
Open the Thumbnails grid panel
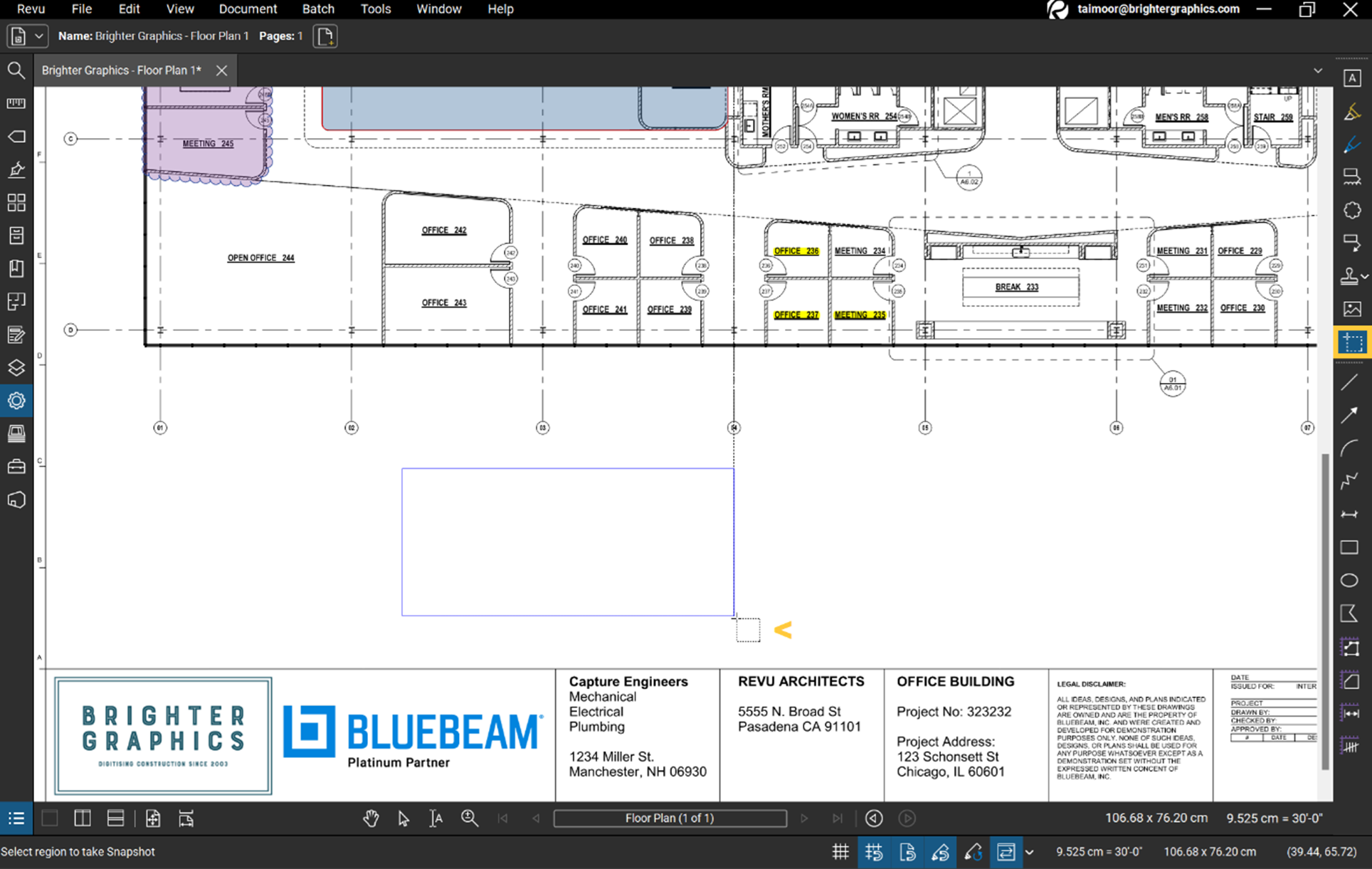point(16,203)
